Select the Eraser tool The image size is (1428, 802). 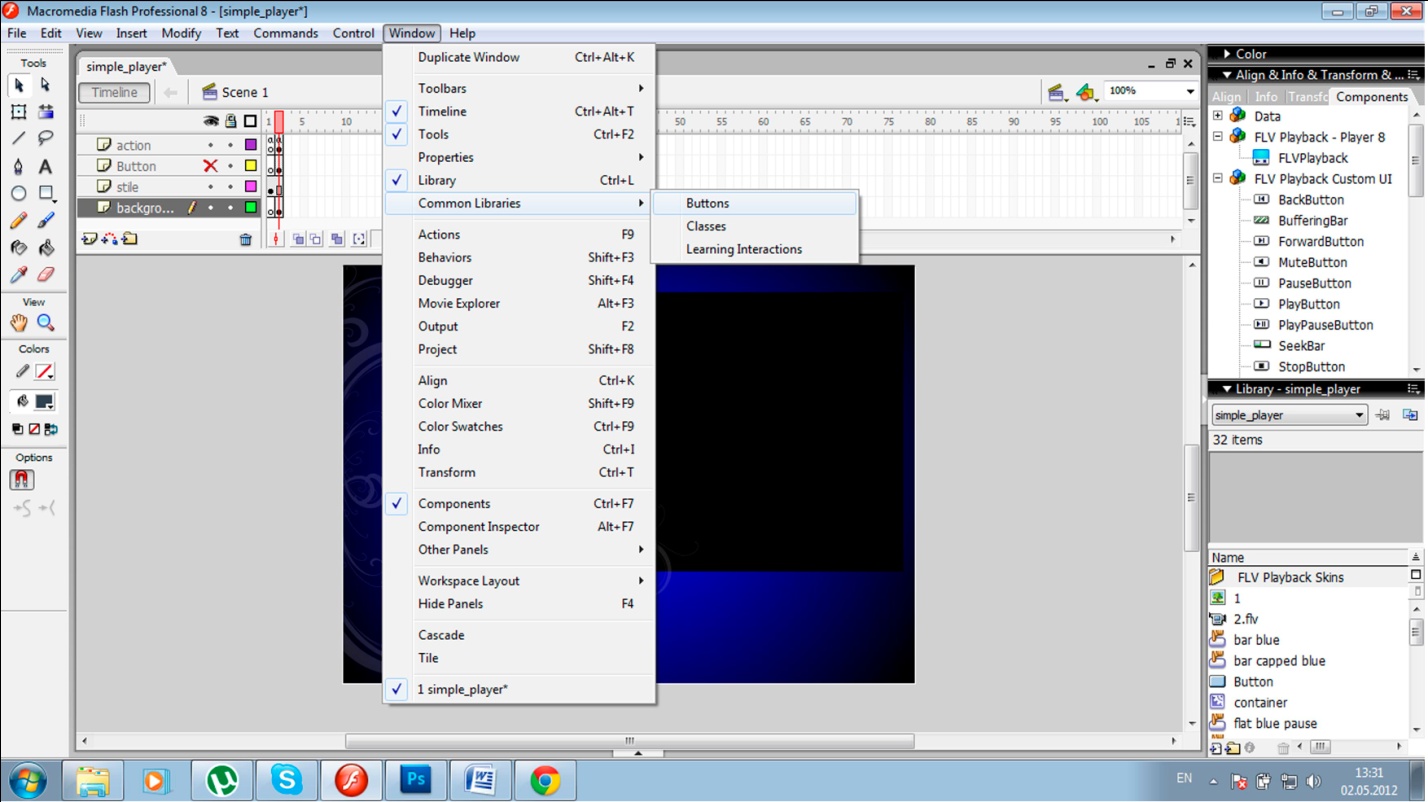45,274
